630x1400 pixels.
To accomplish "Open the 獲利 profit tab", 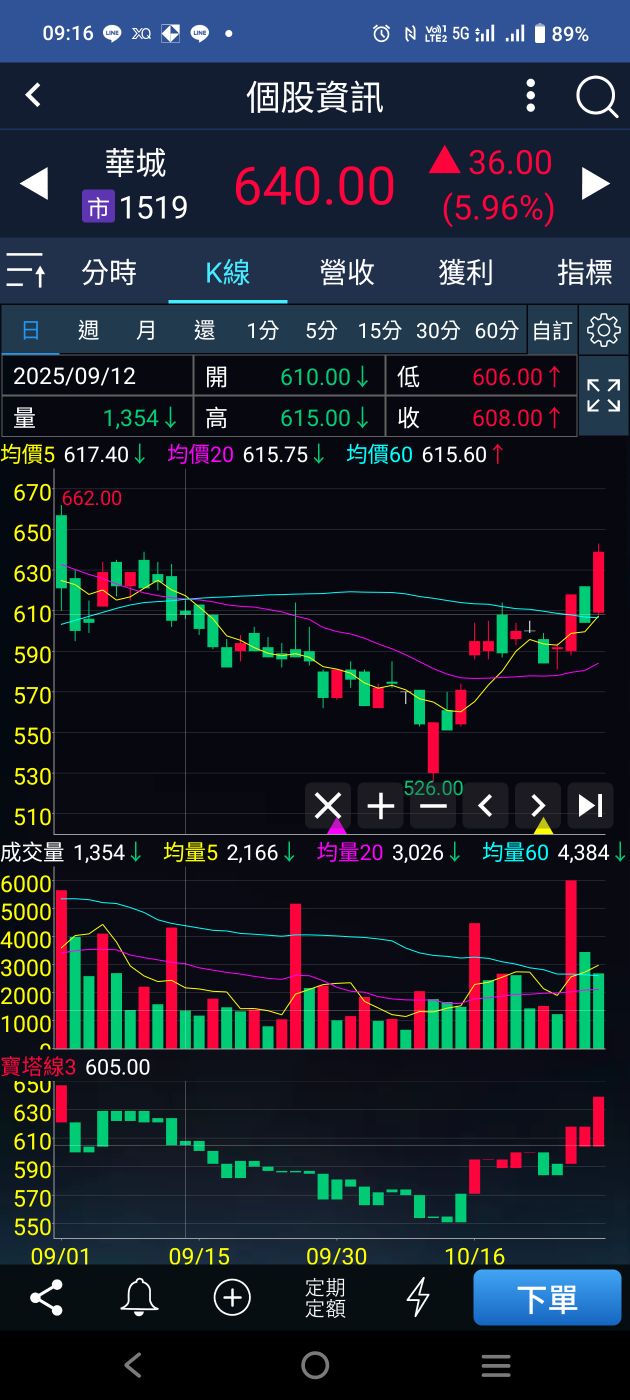I will [466, 272].
